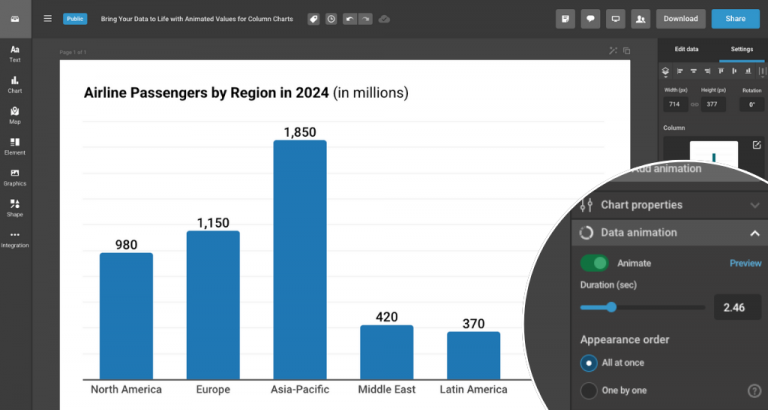768x410 pixels.
Task: Select the Map tool in sidebar
Action: pyautogui.click(x=15, y=115)
